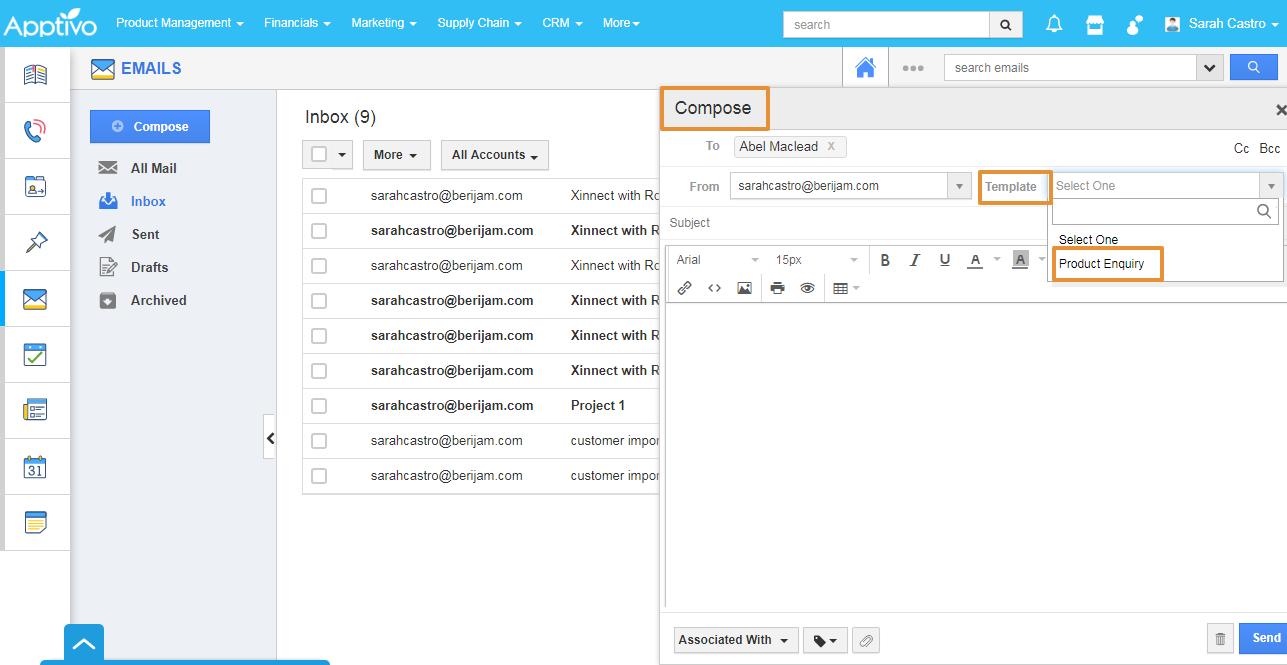Screen dimensions: 1287x665
Task: Discard the draft with the trash icon
Action: [1220, 639]
